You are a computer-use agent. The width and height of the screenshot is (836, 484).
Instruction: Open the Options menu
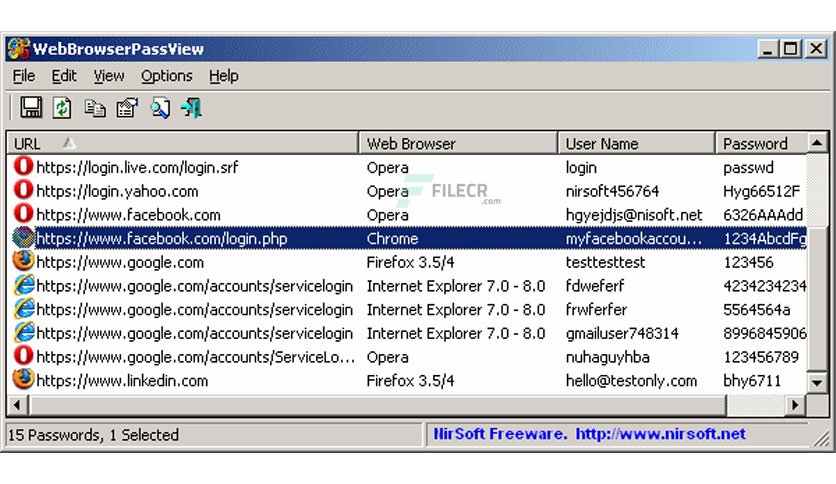pyautogui.click(x=166, y=76)
